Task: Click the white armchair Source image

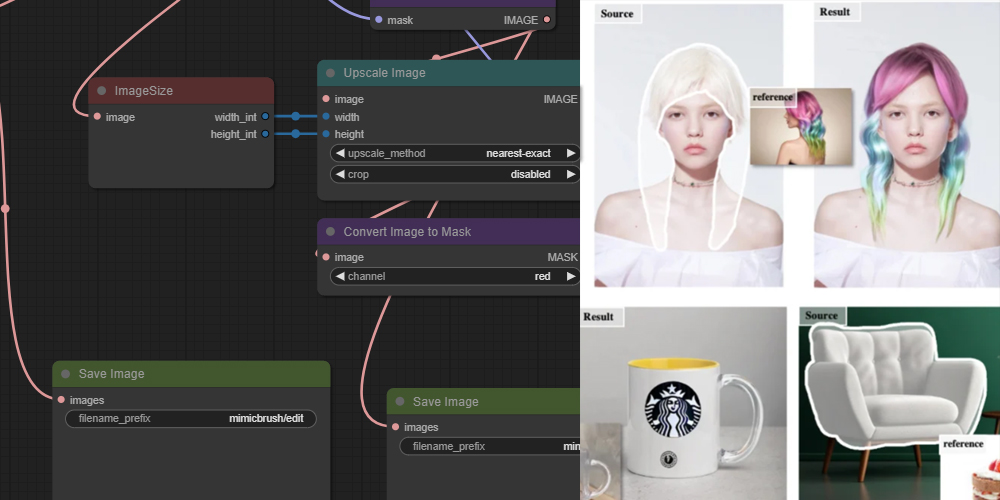Action: tap(899, 403)
